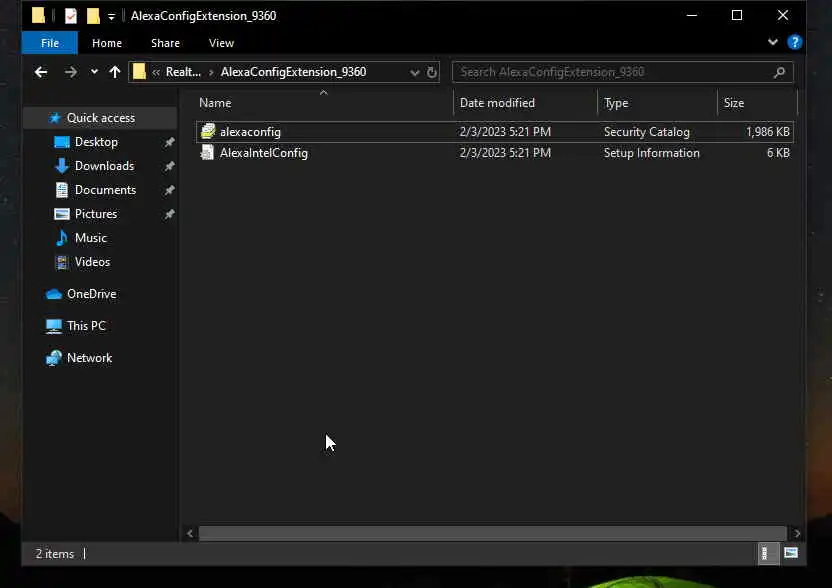This screenshot has height=588, width=832.
Task: Sort files by Type column
Action: pos(657,103)
